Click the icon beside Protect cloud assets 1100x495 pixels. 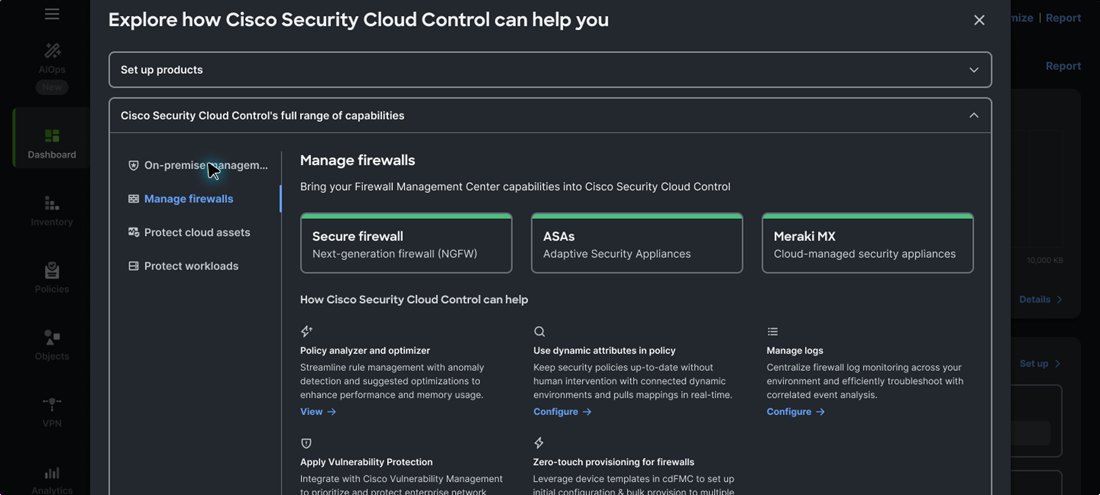click(133, 233)
